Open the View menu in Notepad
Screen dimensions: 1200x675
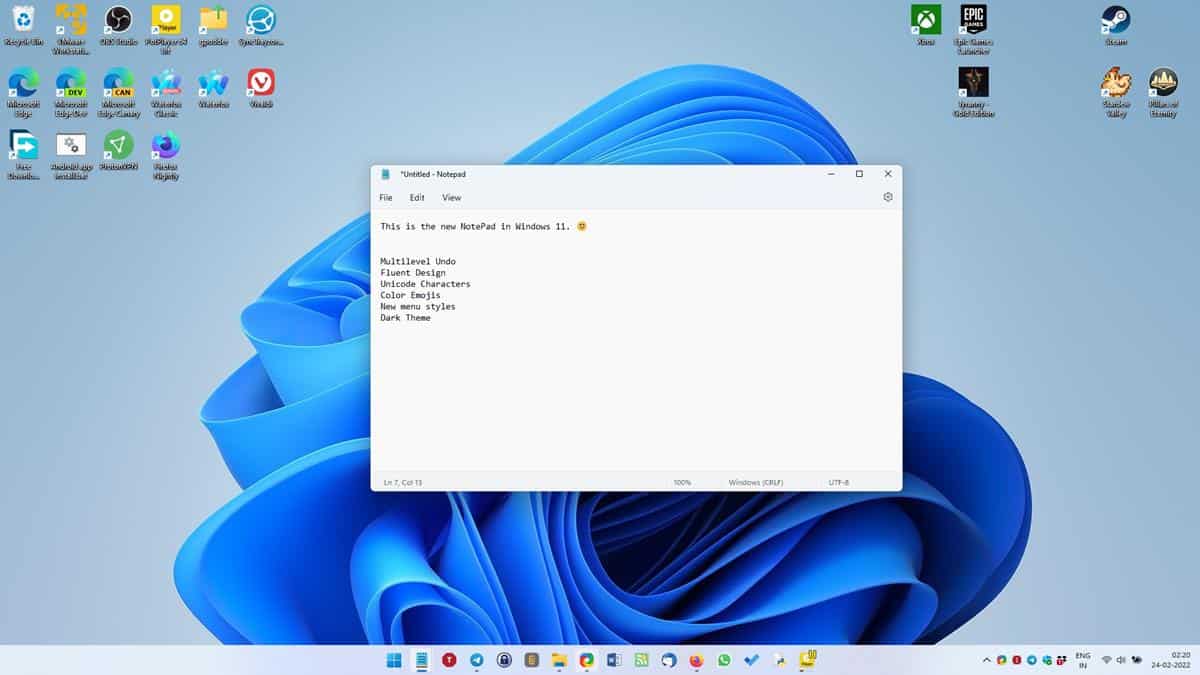click(x=451, y=198)
